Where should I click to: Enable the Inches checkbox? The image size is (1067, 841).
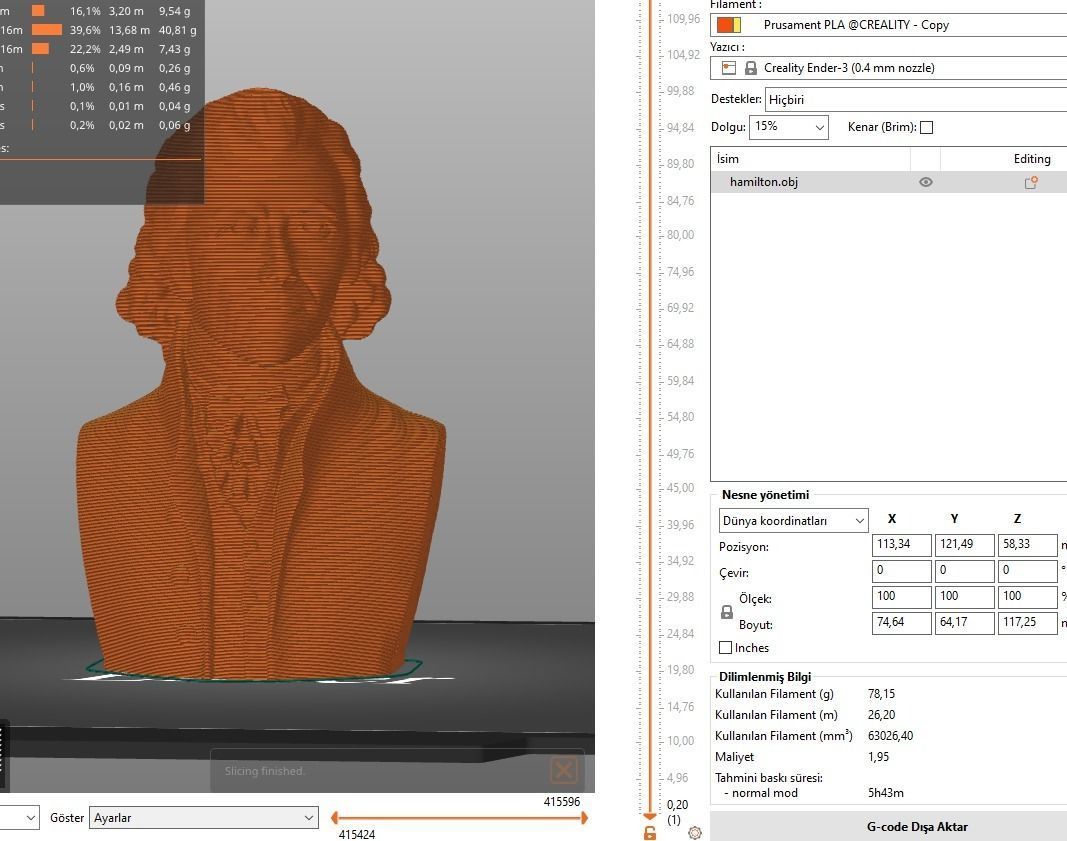click(725, 648)
